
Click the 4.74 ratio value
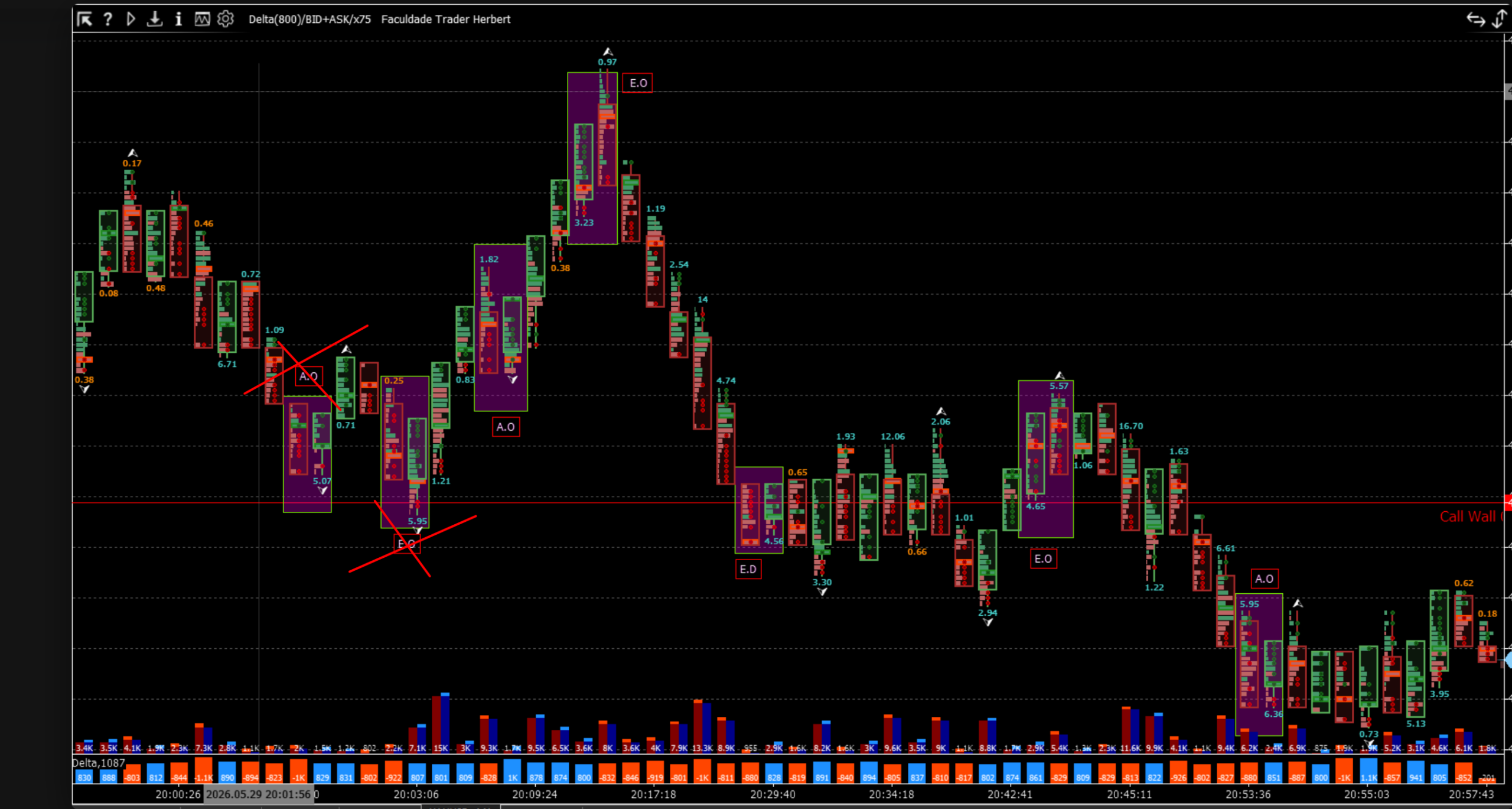[x=726, y=380]
